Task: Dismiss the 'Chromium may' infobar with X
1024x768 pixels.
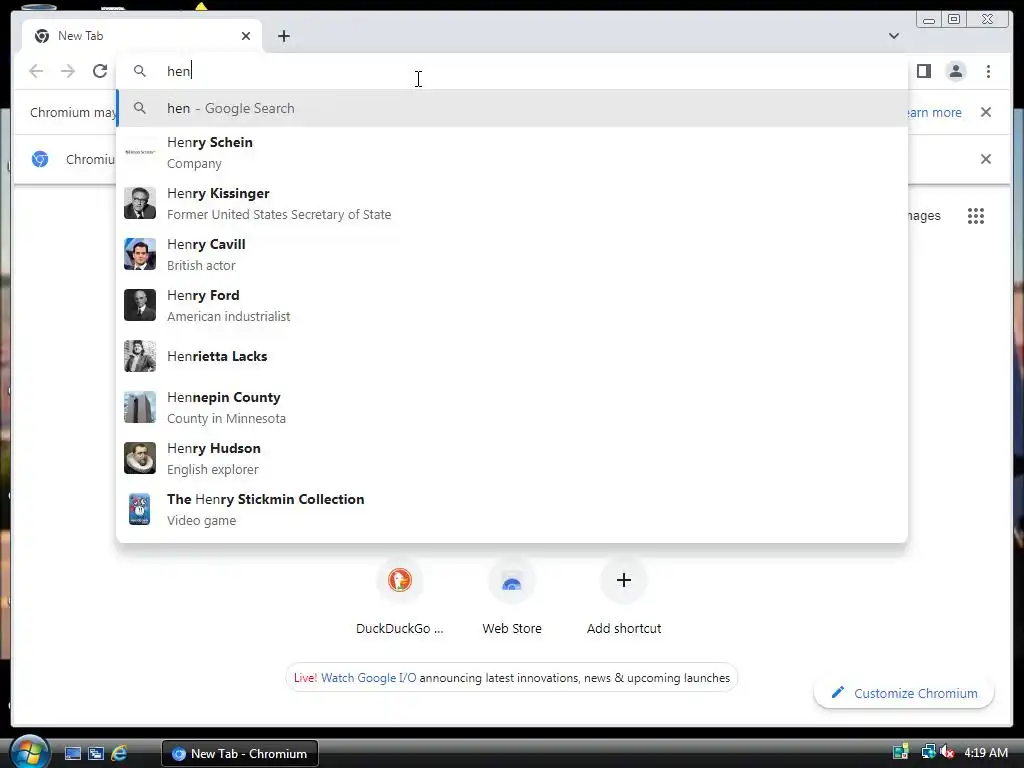Action: (986, 112)
